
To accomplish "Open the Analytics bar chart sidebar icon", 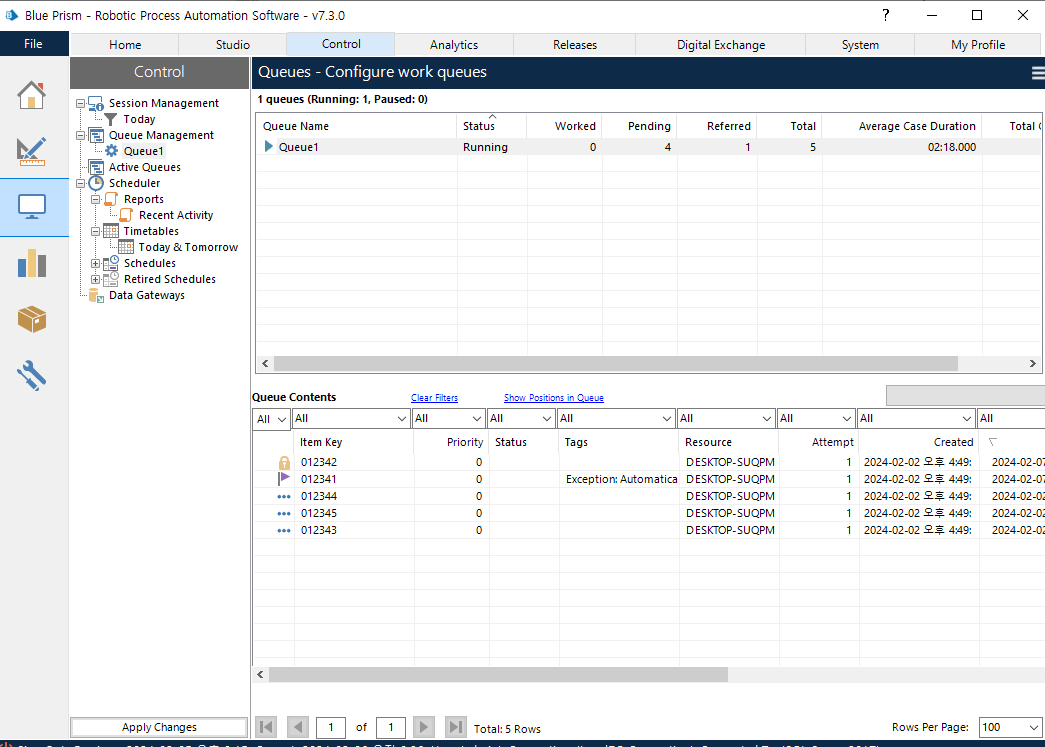I will click(31, 263).
